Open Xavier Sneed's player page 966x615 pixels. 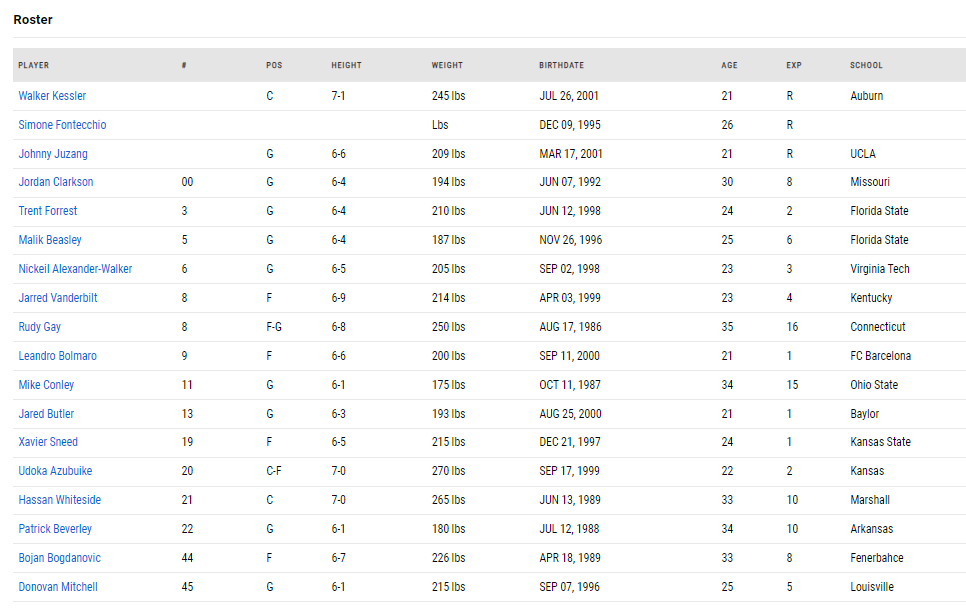(48, 442)
